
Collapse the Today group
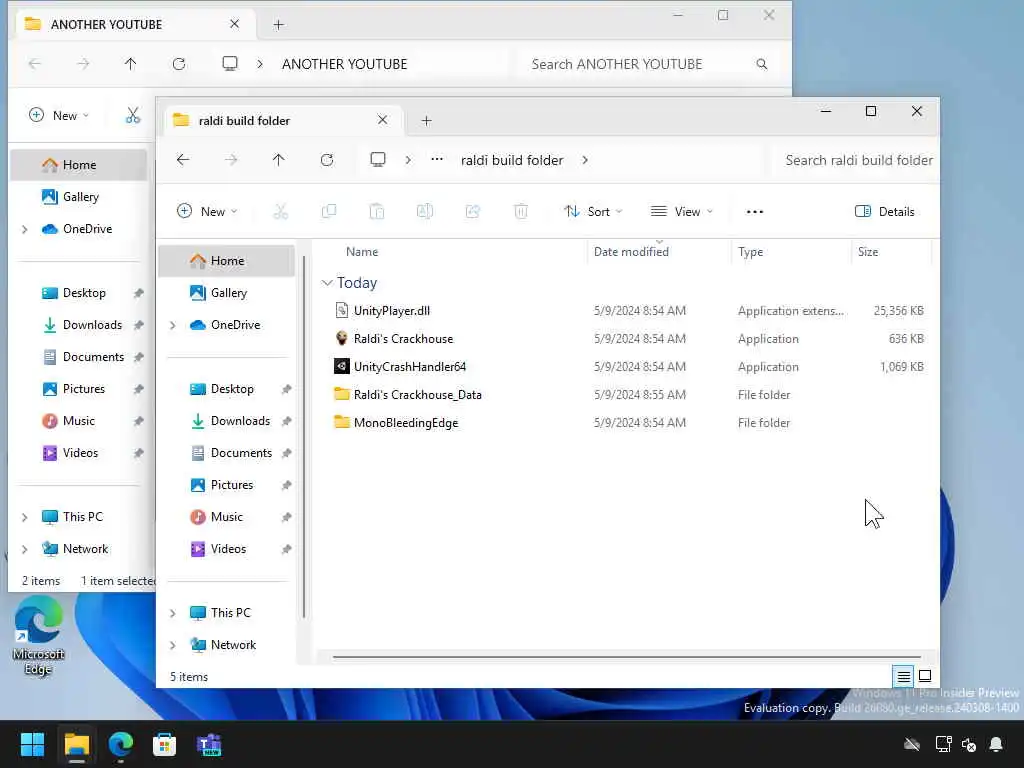tap(327, 283)
